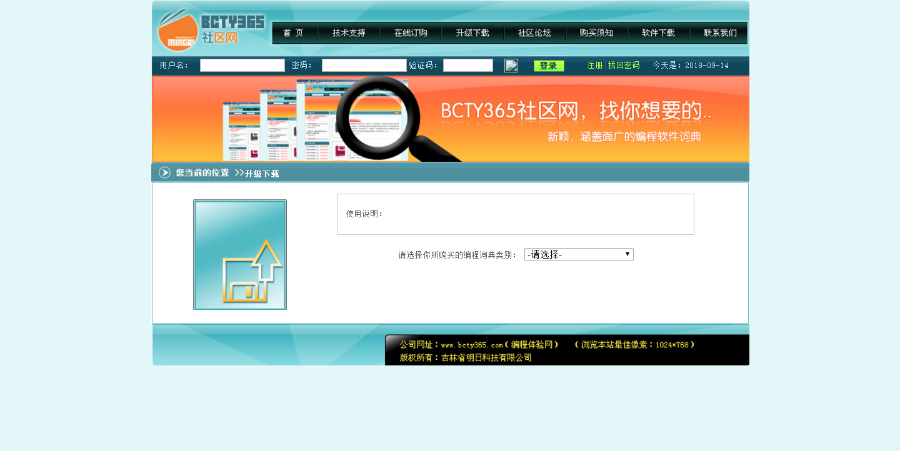The image size is (900, 451).
Task: Click 吉林省明日科技有限公司 copyright text
Action: point(486,357)
